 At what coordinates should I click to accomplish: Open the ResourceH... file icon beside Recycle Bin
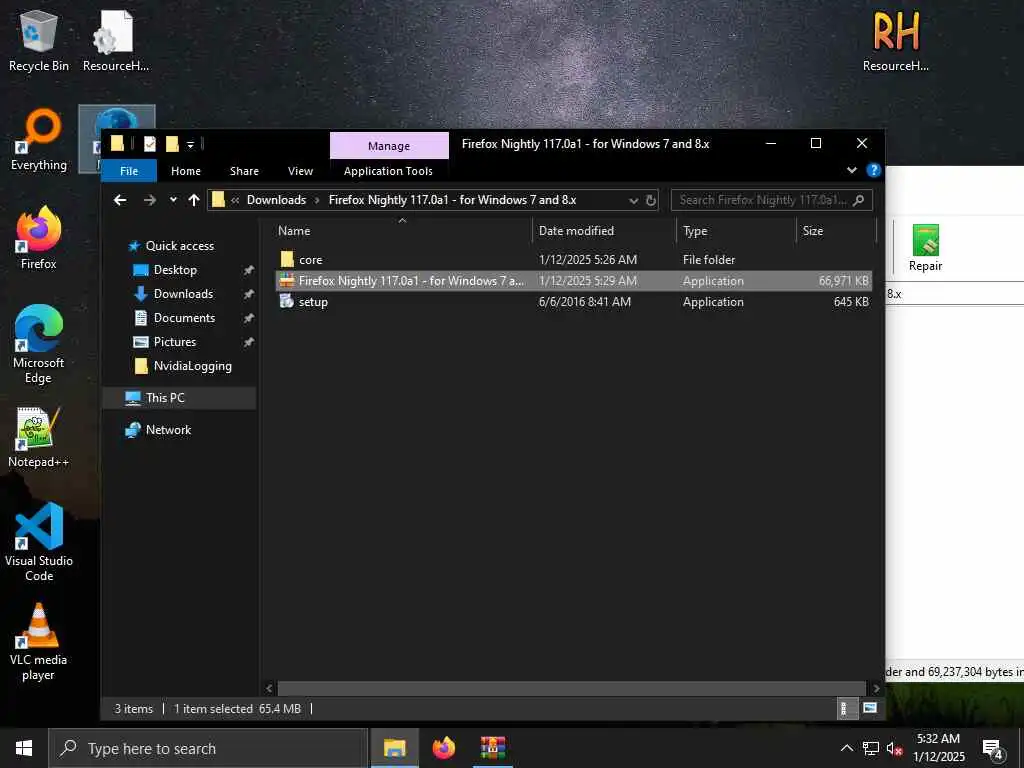click(x=116, y=40)
